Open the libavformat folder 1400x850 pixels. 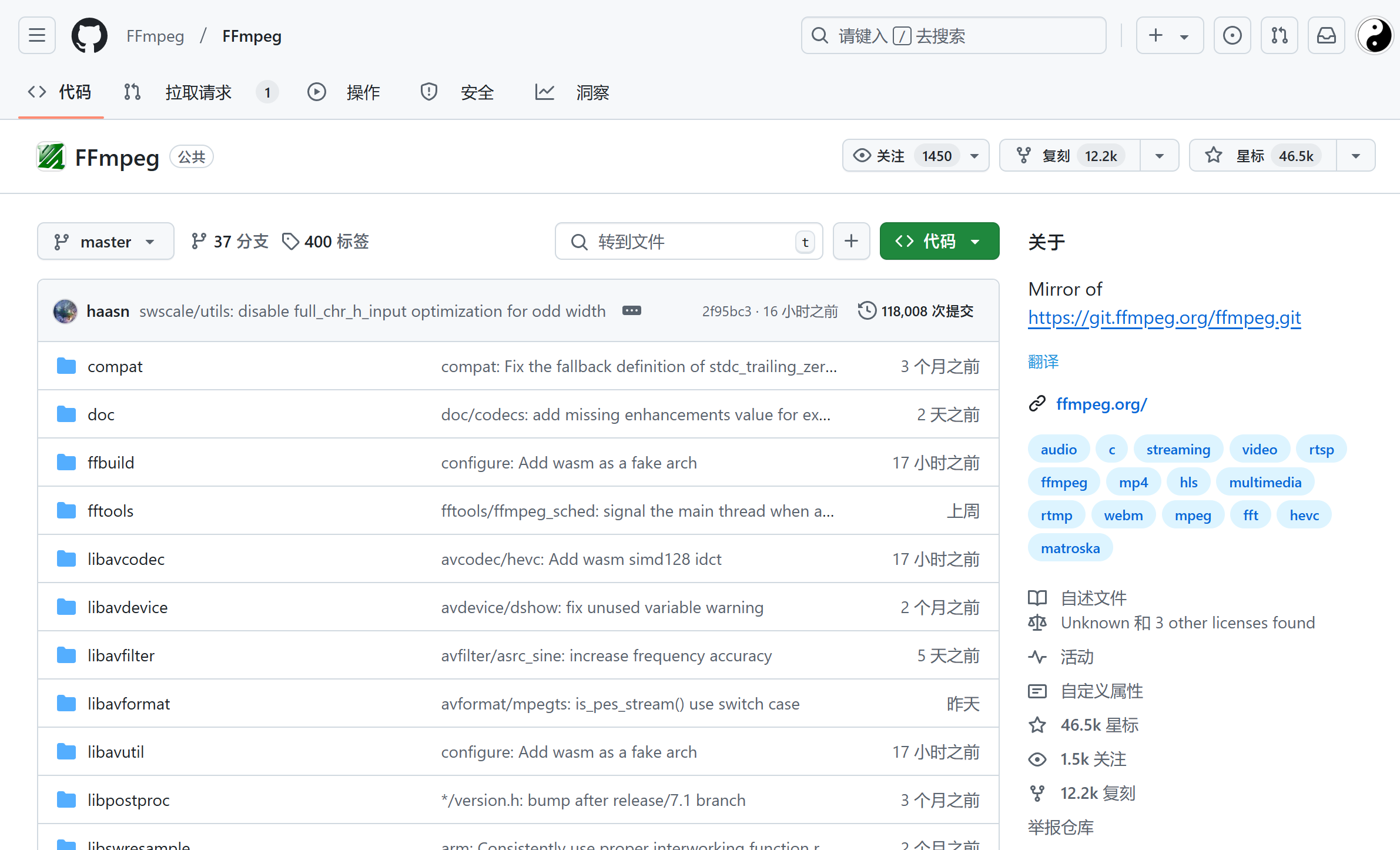pos(129,704)
